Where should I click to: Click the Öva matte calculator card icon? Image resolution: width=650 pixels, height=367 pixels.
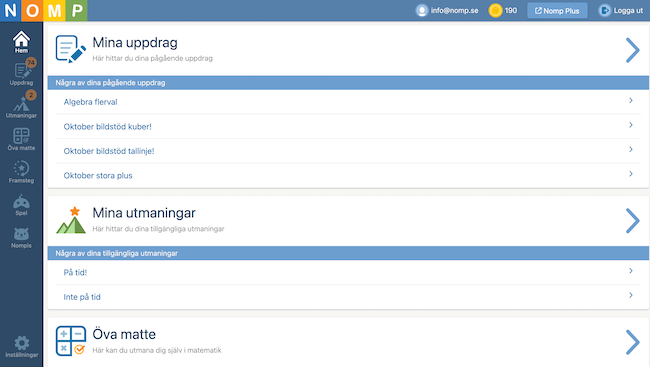(71, 341)
